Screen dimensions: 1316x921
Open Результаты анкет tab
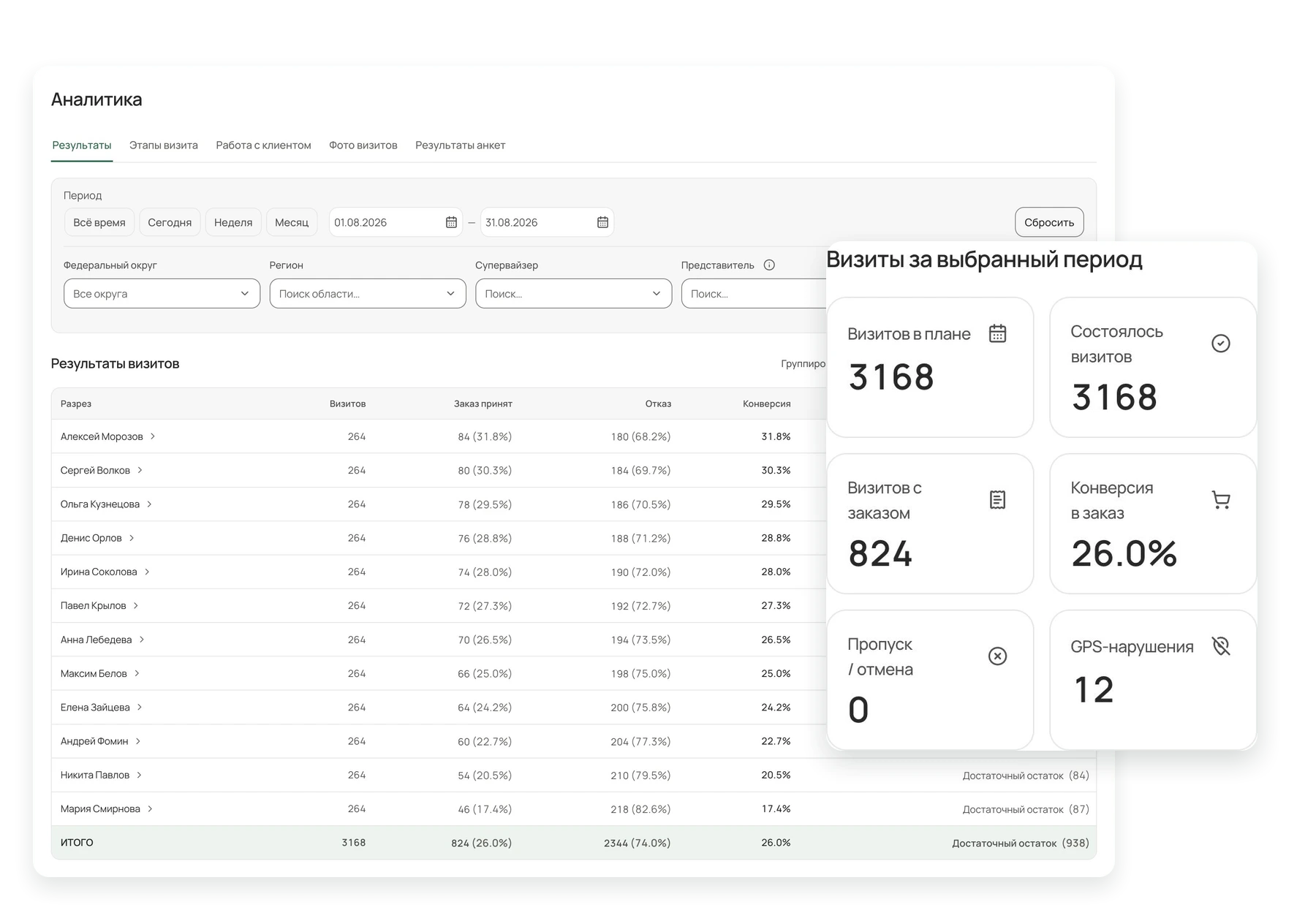click(x=461, y=145)
